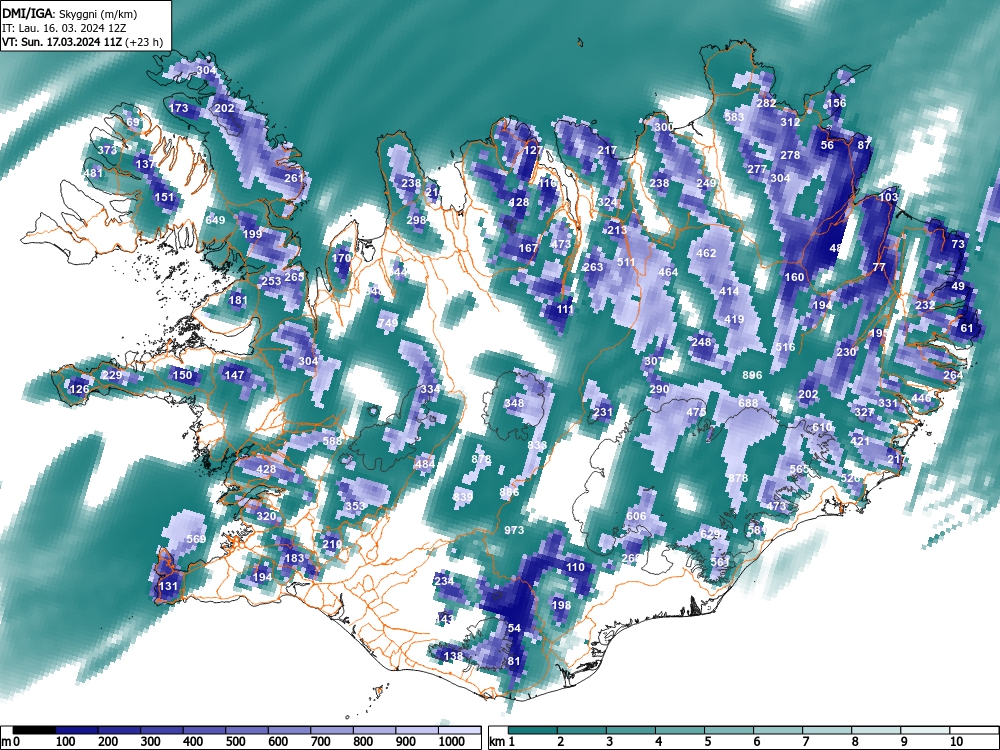Click the visibility value 688
1000x750 pixels.
click(748, 403)
